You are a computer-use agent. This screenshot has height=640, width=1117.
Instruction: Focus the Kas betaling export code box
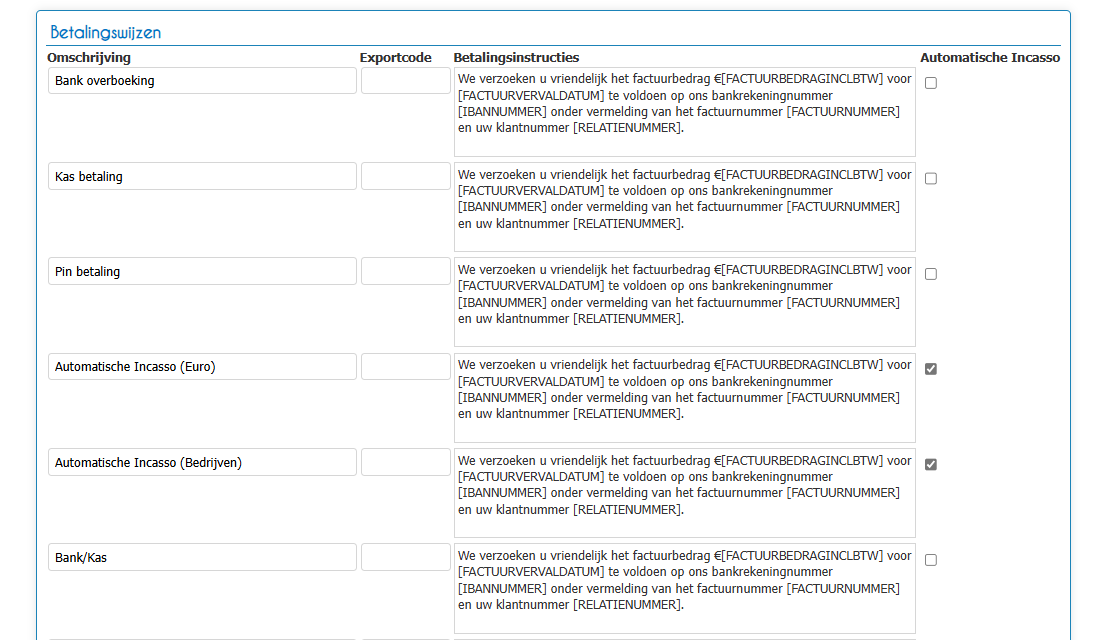405,176
